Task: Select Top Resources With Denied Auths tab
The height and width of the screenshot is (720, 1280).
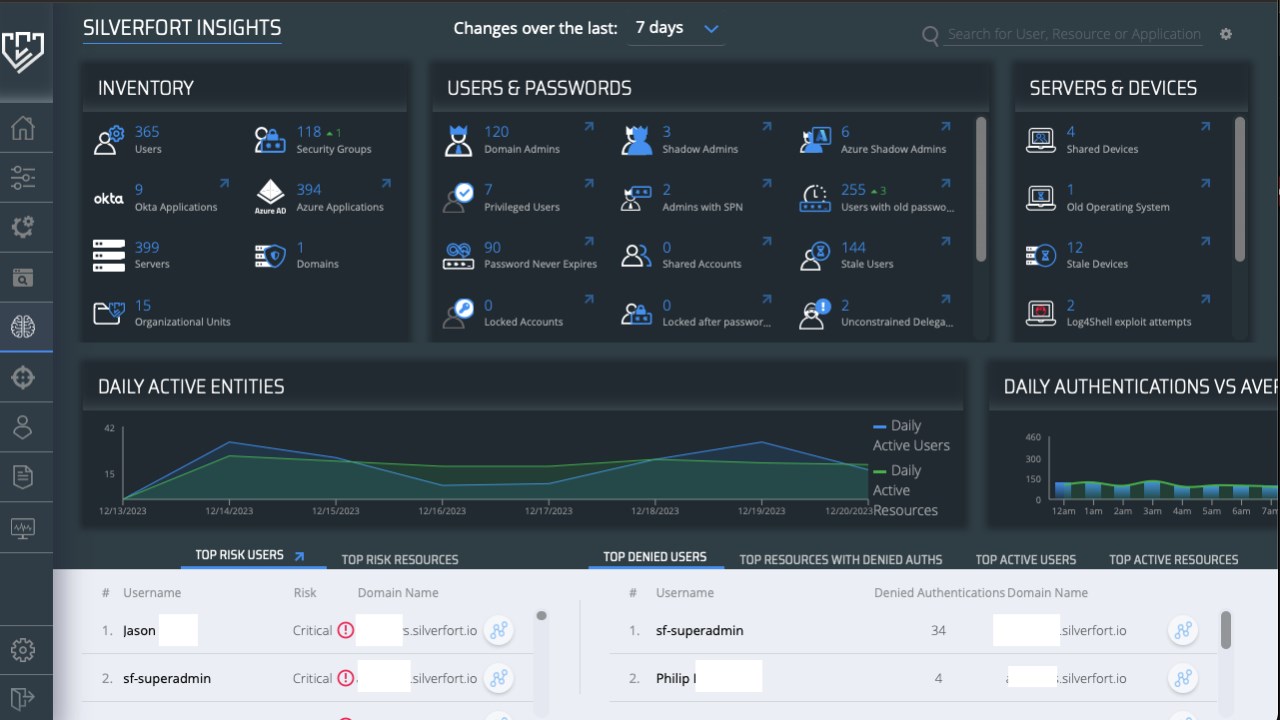Action: tap(841, 559)
